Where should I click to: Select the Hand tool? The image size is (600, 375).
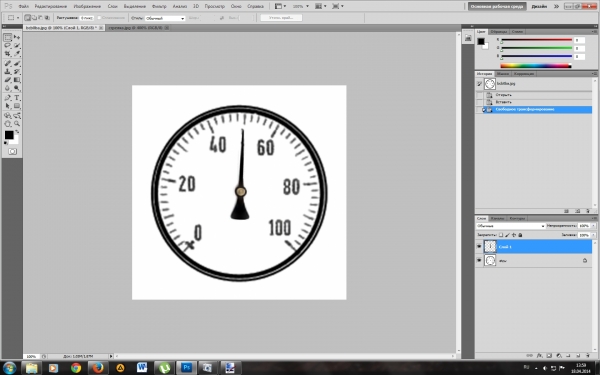[8, 124]
